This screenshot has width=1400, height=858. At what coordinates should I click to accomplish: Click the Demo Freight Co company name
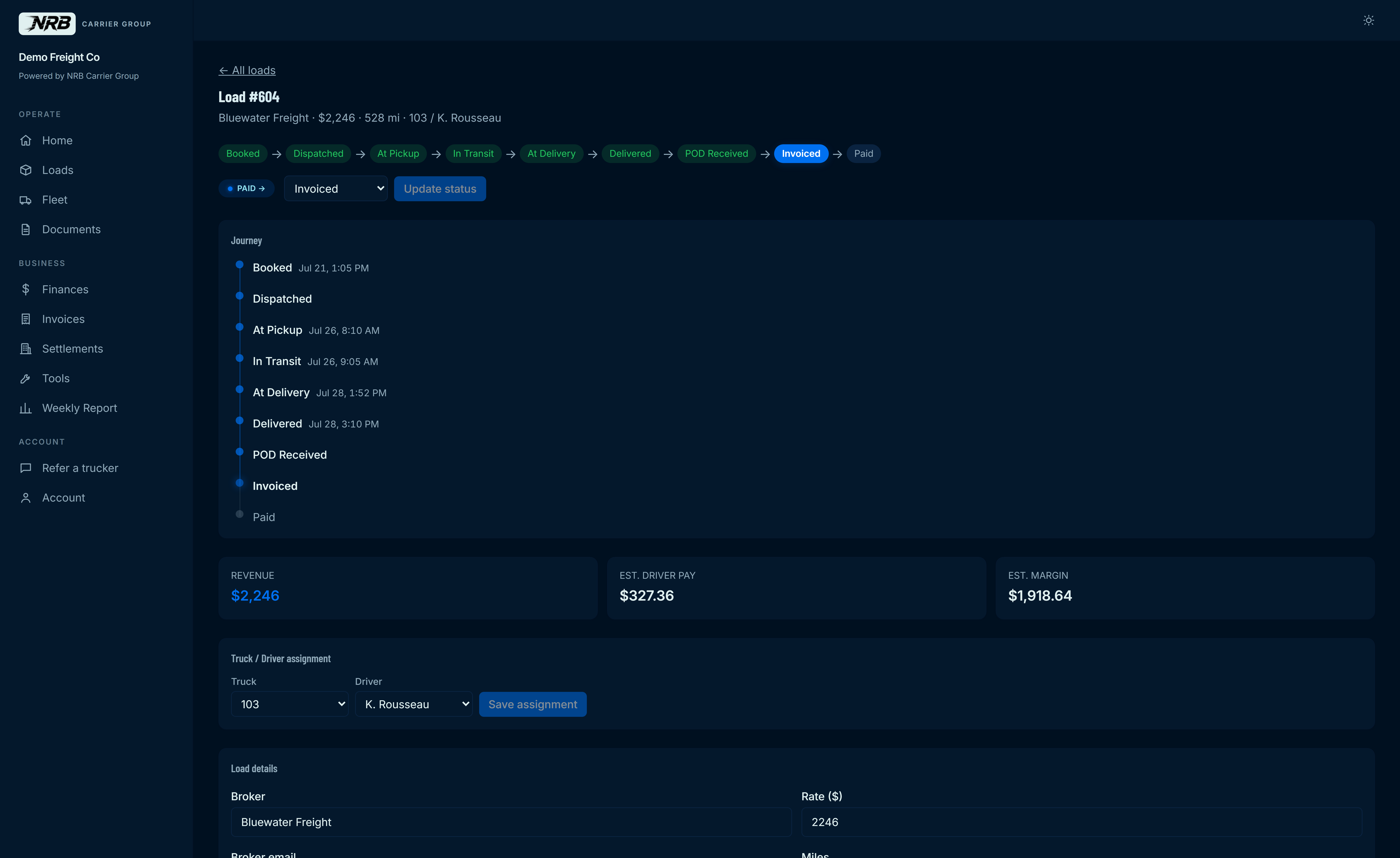(59, 57)
